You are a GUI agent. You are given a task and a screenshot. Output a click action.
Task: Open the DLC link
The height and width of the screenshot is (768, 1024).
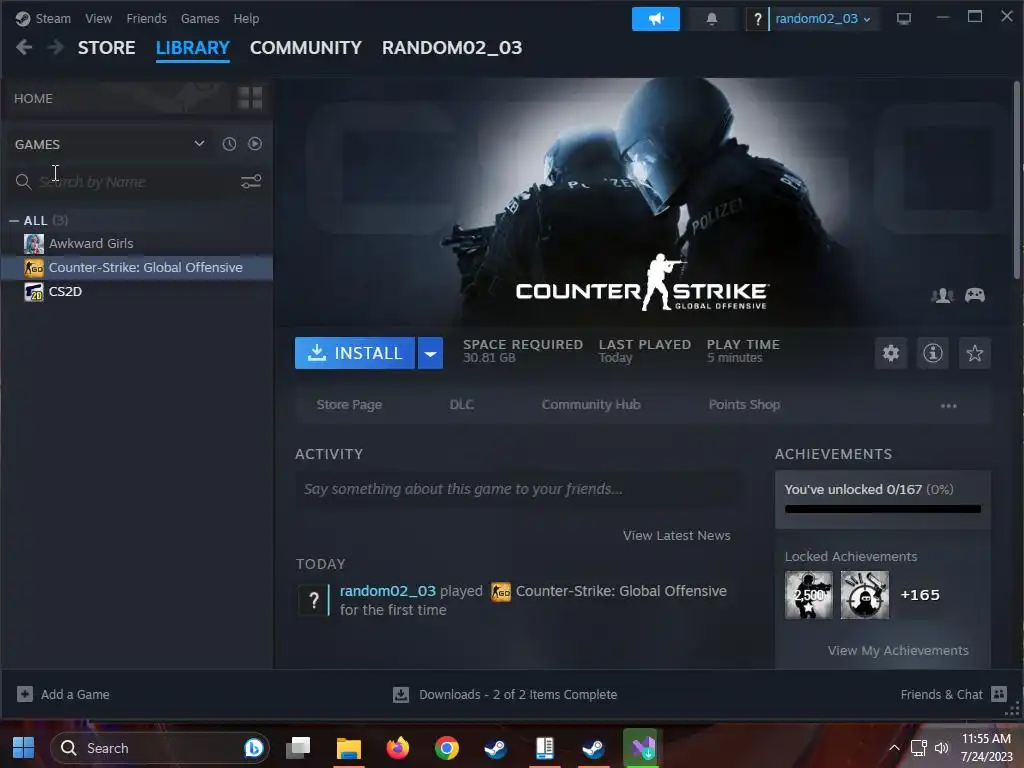tap(462, 405)
